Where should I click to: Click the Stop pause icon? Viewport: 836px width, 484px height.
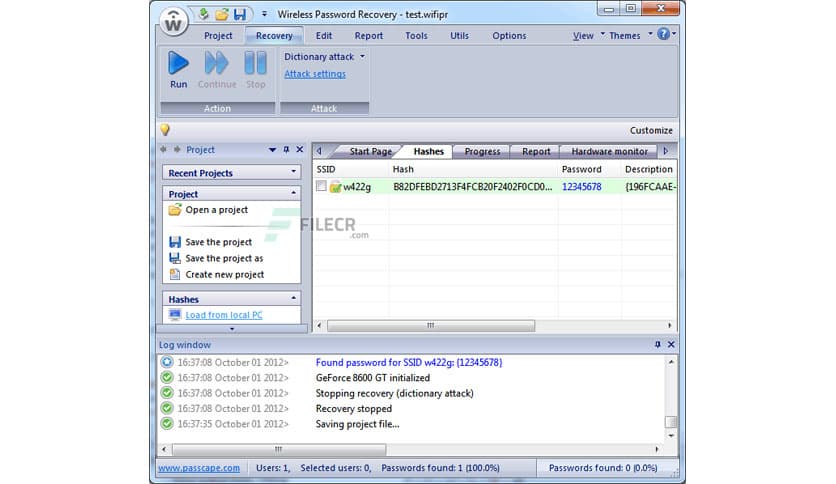point(255,63)
